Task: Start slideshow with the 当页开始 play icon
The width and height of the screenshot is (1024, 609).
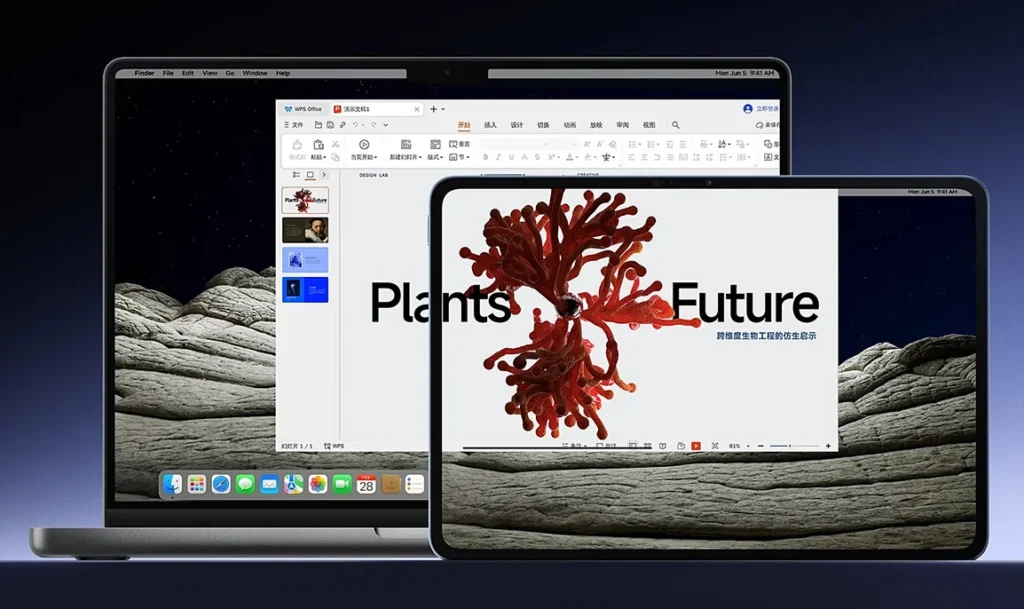Action: (x=363, y=144)
